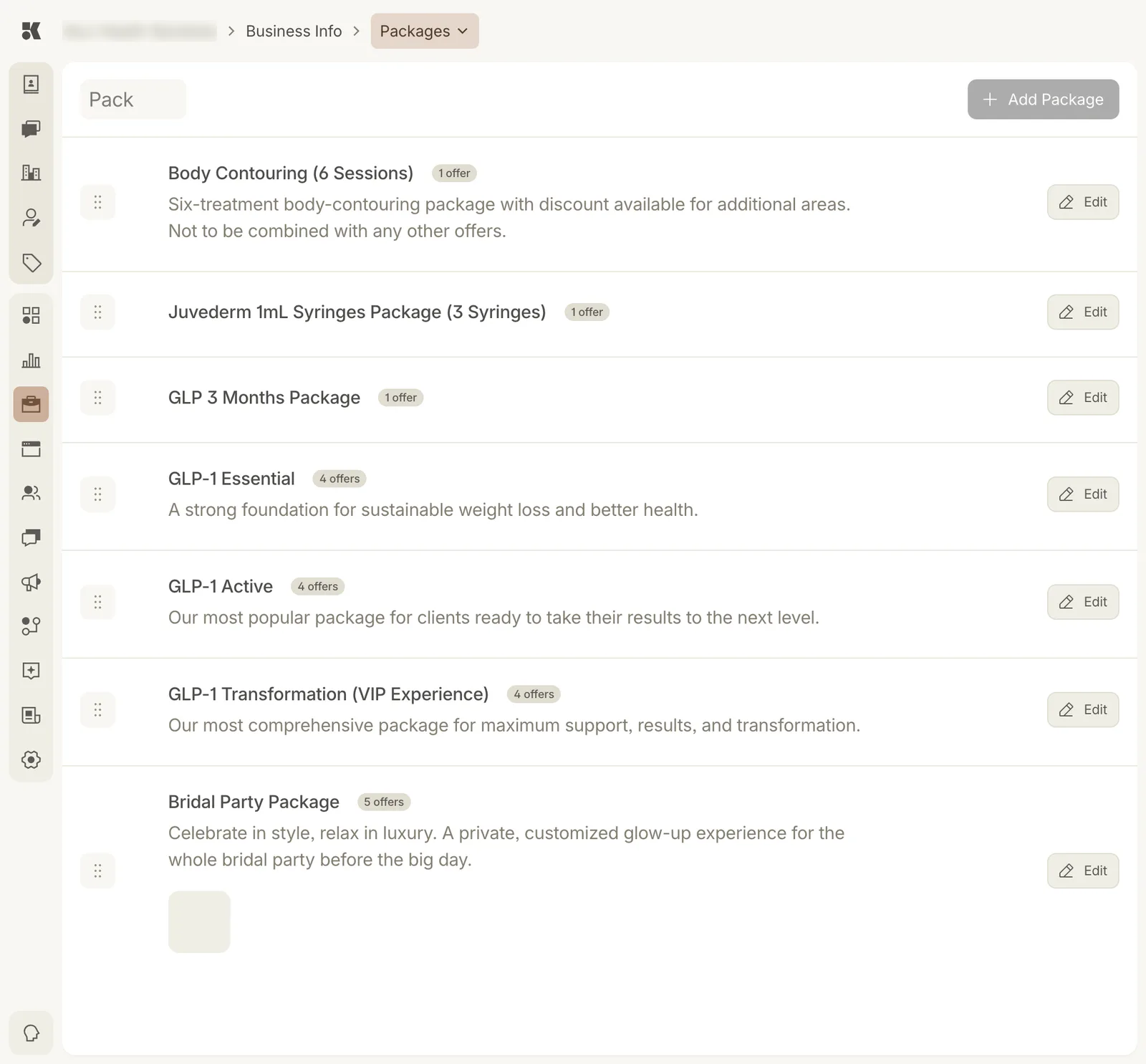Open the stacked messages sidebar icon

pyautogui.click(x=31, y=537)
